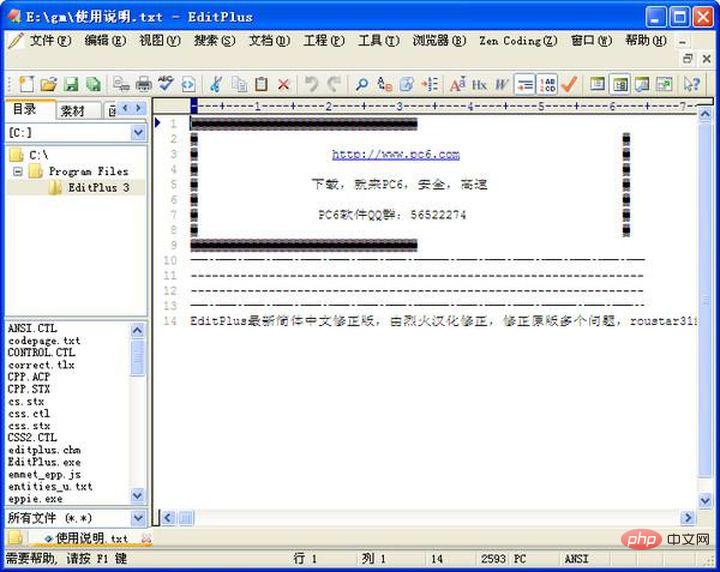Screen dimensions: 720x572
Task: Open the 浏览器(B) menu
Action: [x=439, y=41]
